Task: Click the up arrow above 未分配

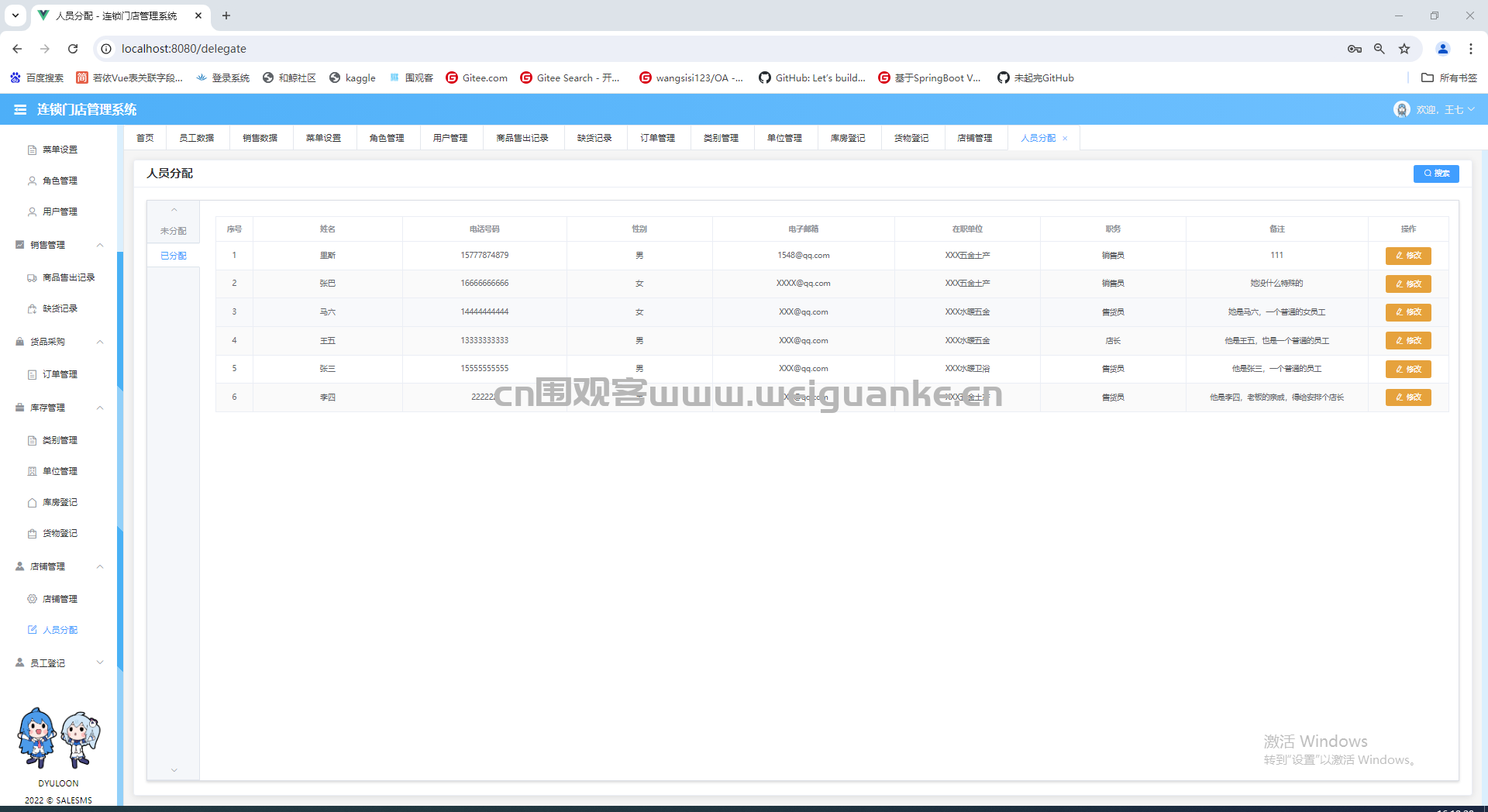Action: click(x=174, y=210)
